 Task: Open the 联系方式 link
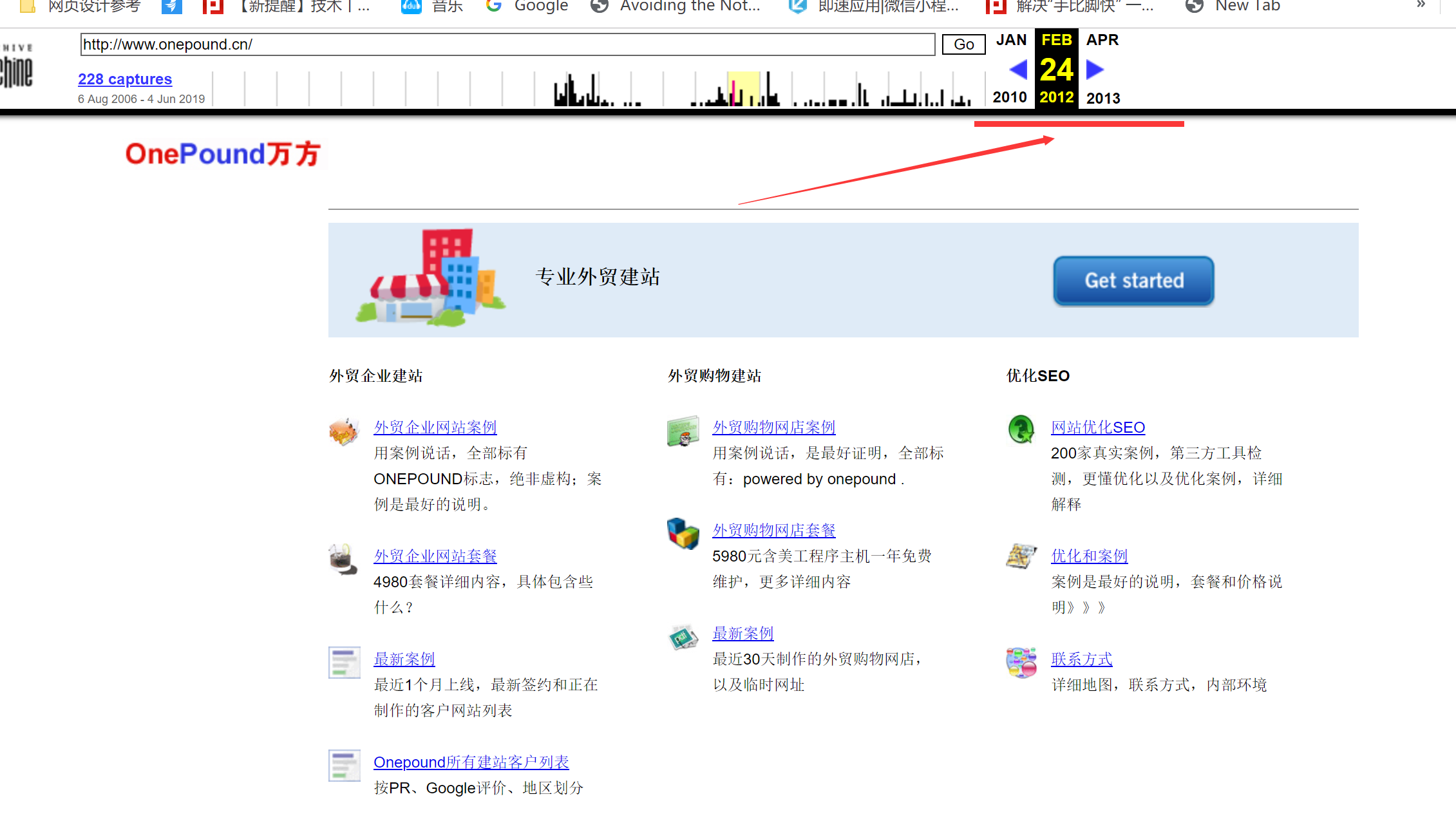1082,659
